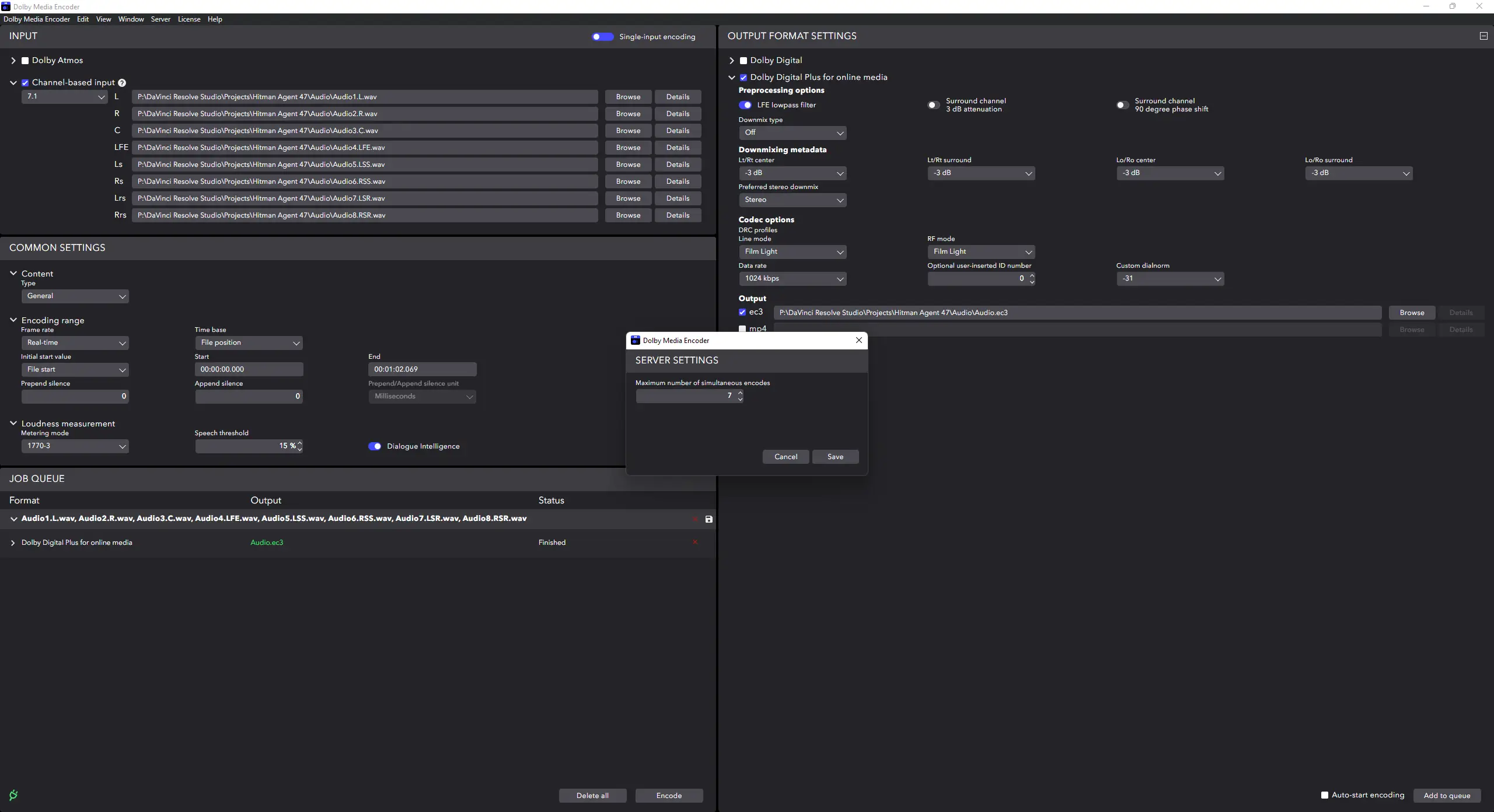
Task: Open the Data rate 1024 kbps dropdown
Action: [x=792, y=279]
